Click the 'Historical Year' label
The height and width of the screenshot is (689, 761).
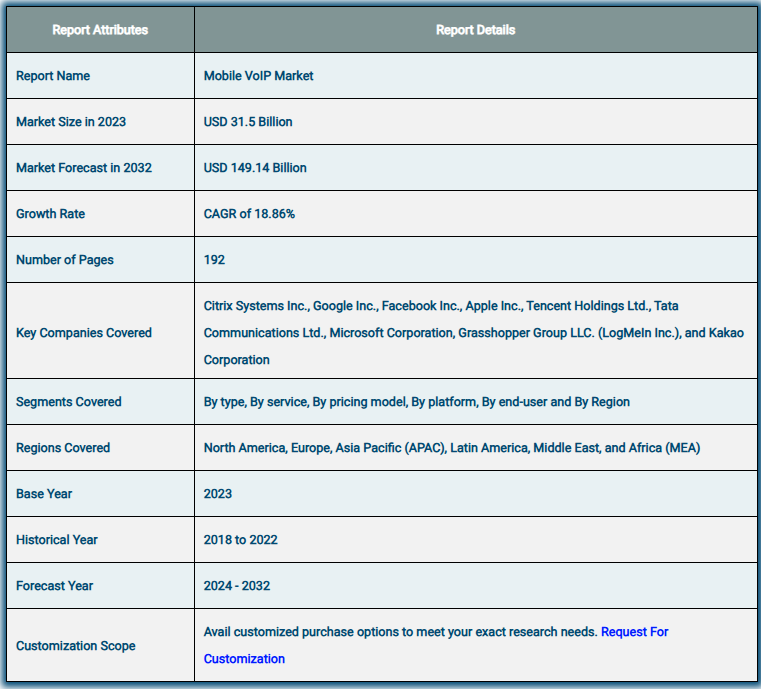point(57,540)
